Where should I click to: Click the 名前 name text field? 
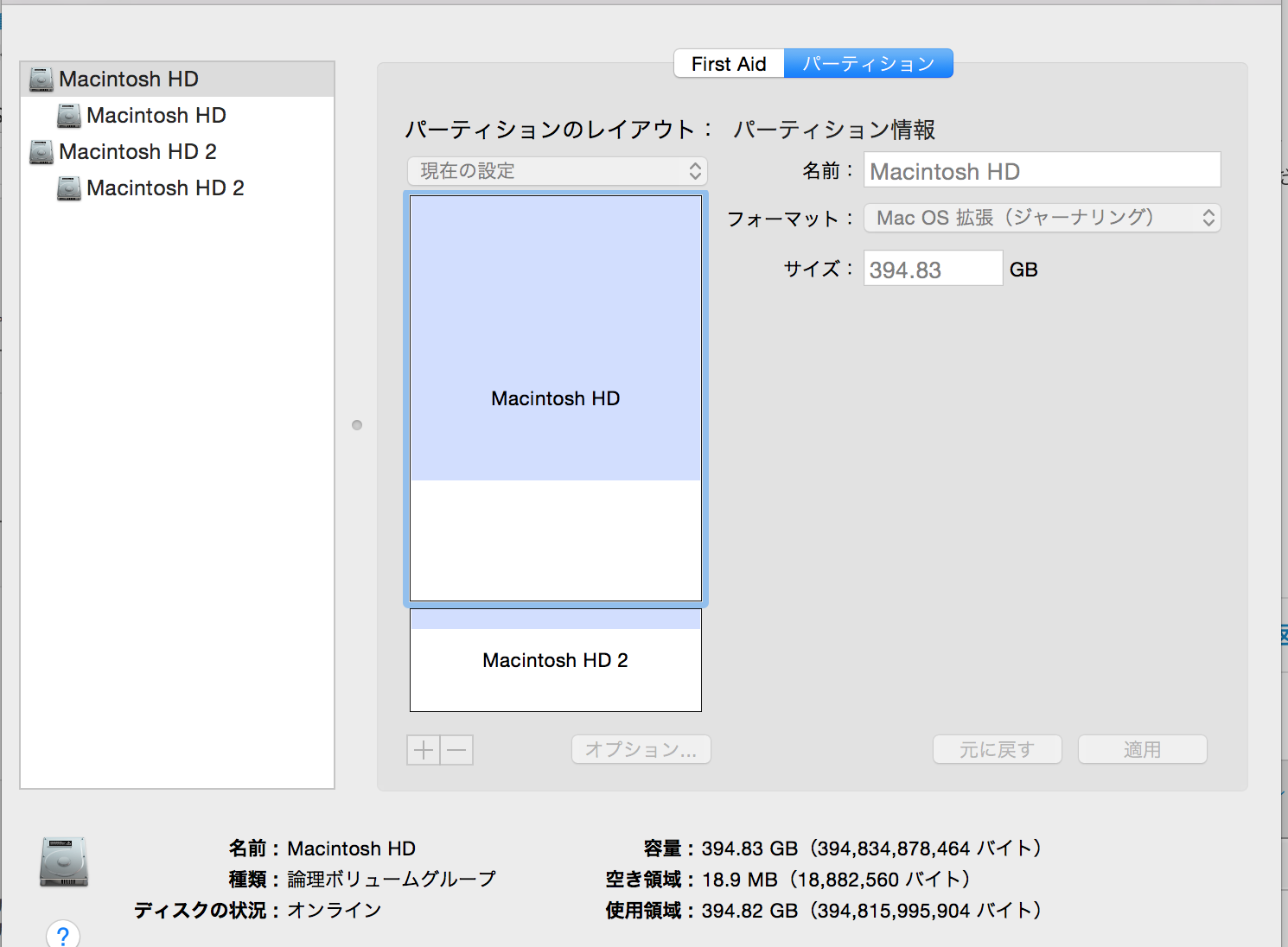point(1042,171)
